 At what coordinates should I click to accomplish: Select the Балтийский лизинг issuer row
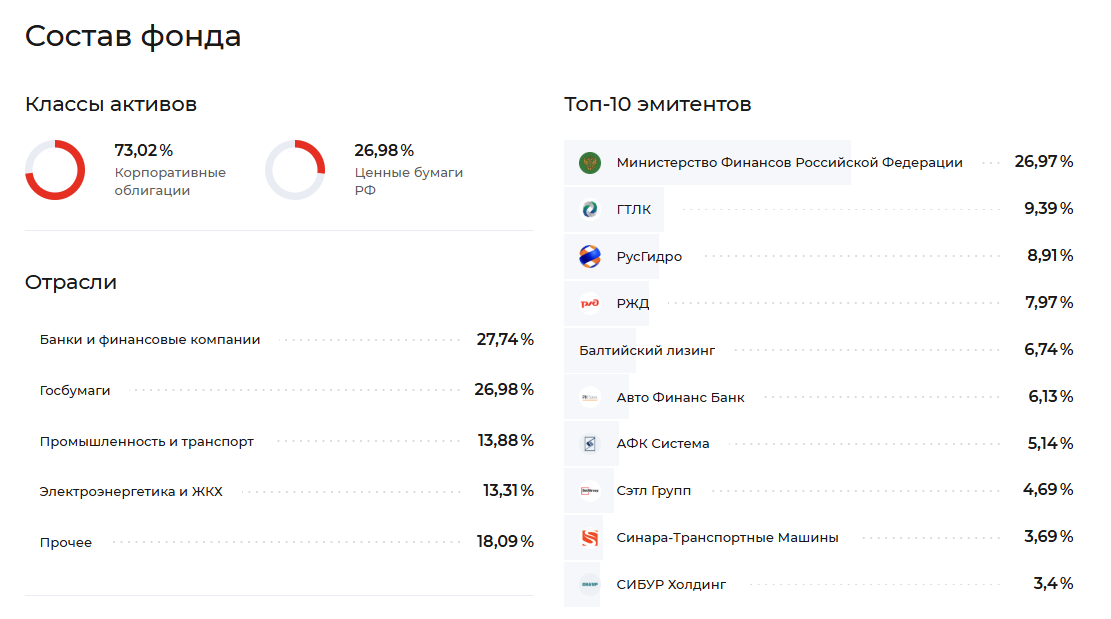(x=647, y=350)
